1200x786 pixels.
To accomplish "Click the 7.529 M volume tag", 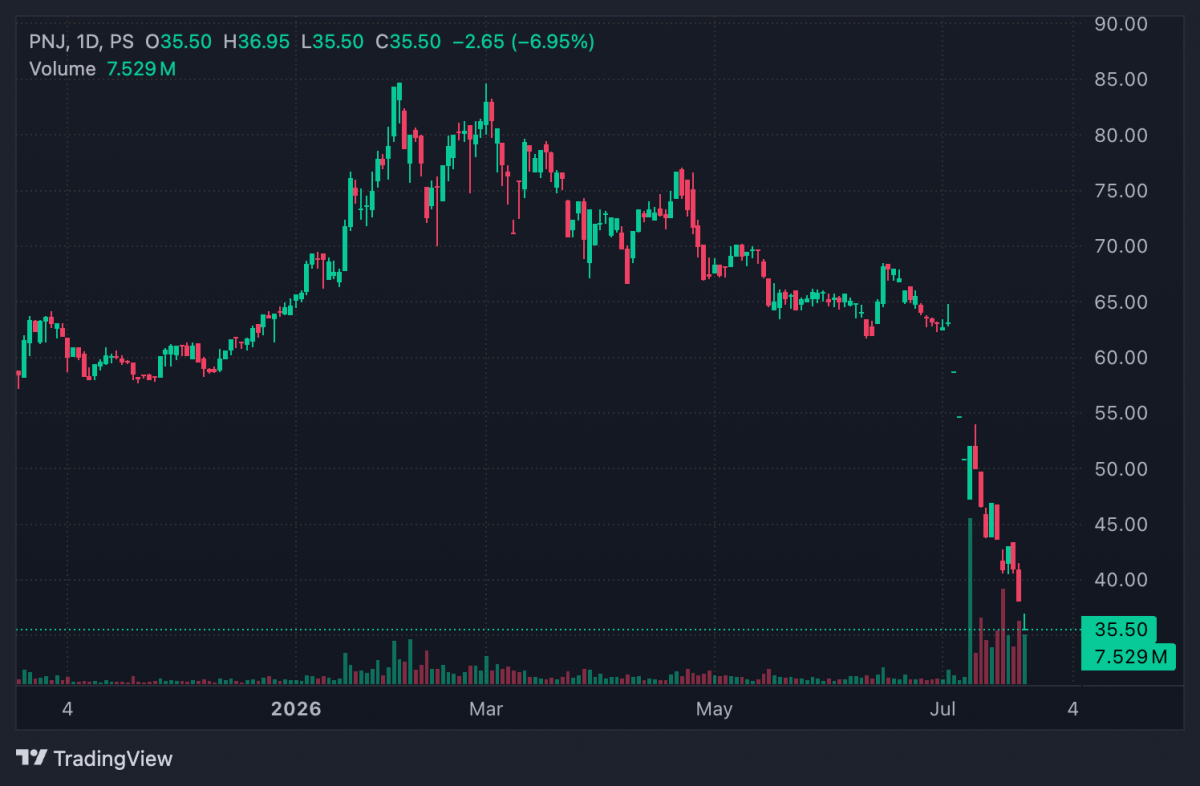I will tap(1129, 657).
